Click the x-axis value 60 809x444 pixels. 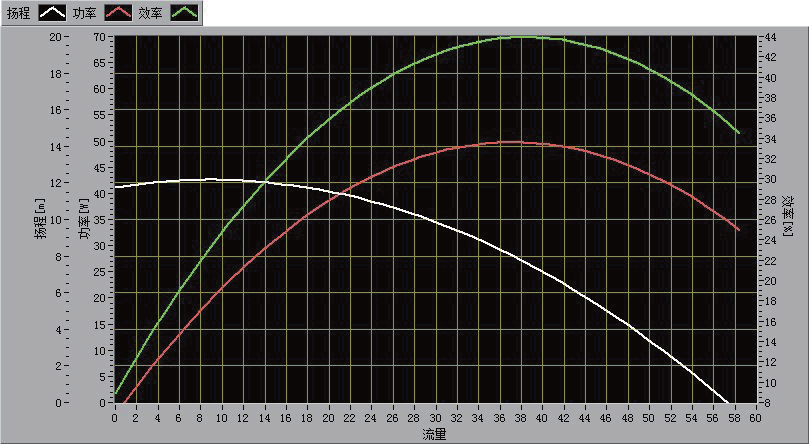click(x=755, y=416)
